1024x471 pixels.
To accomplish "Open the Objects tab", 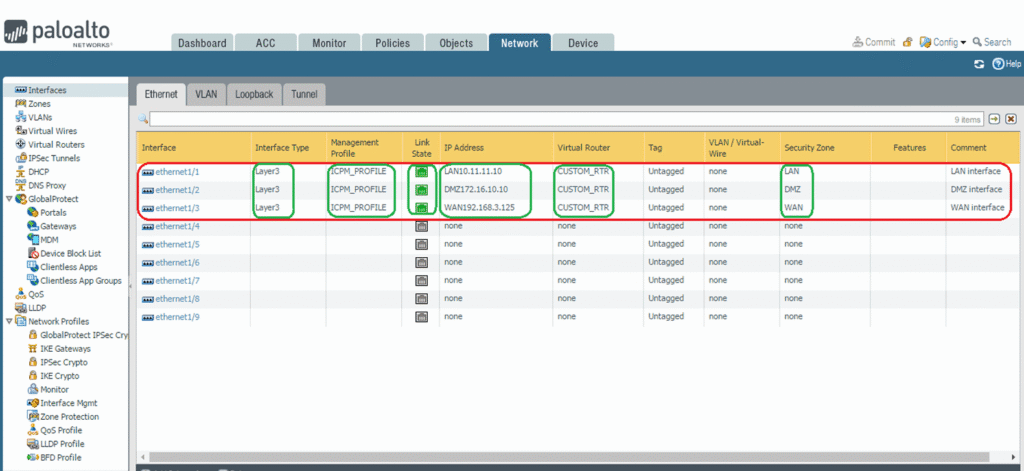I will pyautogui.click(x=456, y=42).
